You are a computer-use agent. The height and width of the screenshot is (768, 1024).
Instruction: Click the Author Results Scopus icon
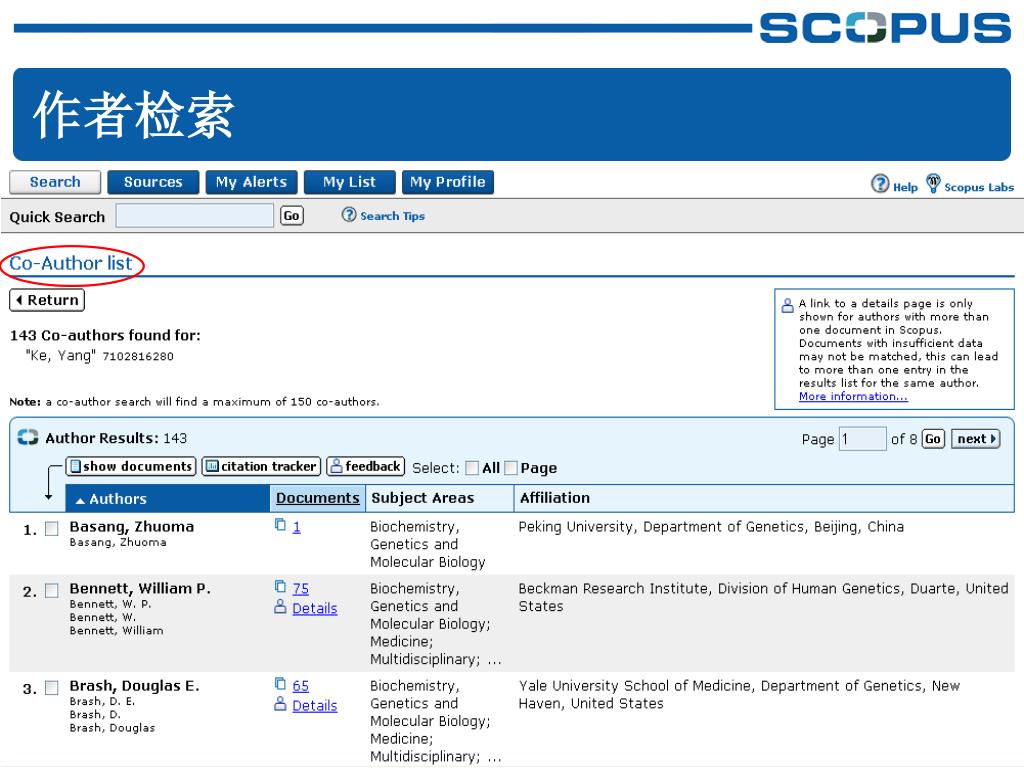pyautogui.click(x=27, y=438)
